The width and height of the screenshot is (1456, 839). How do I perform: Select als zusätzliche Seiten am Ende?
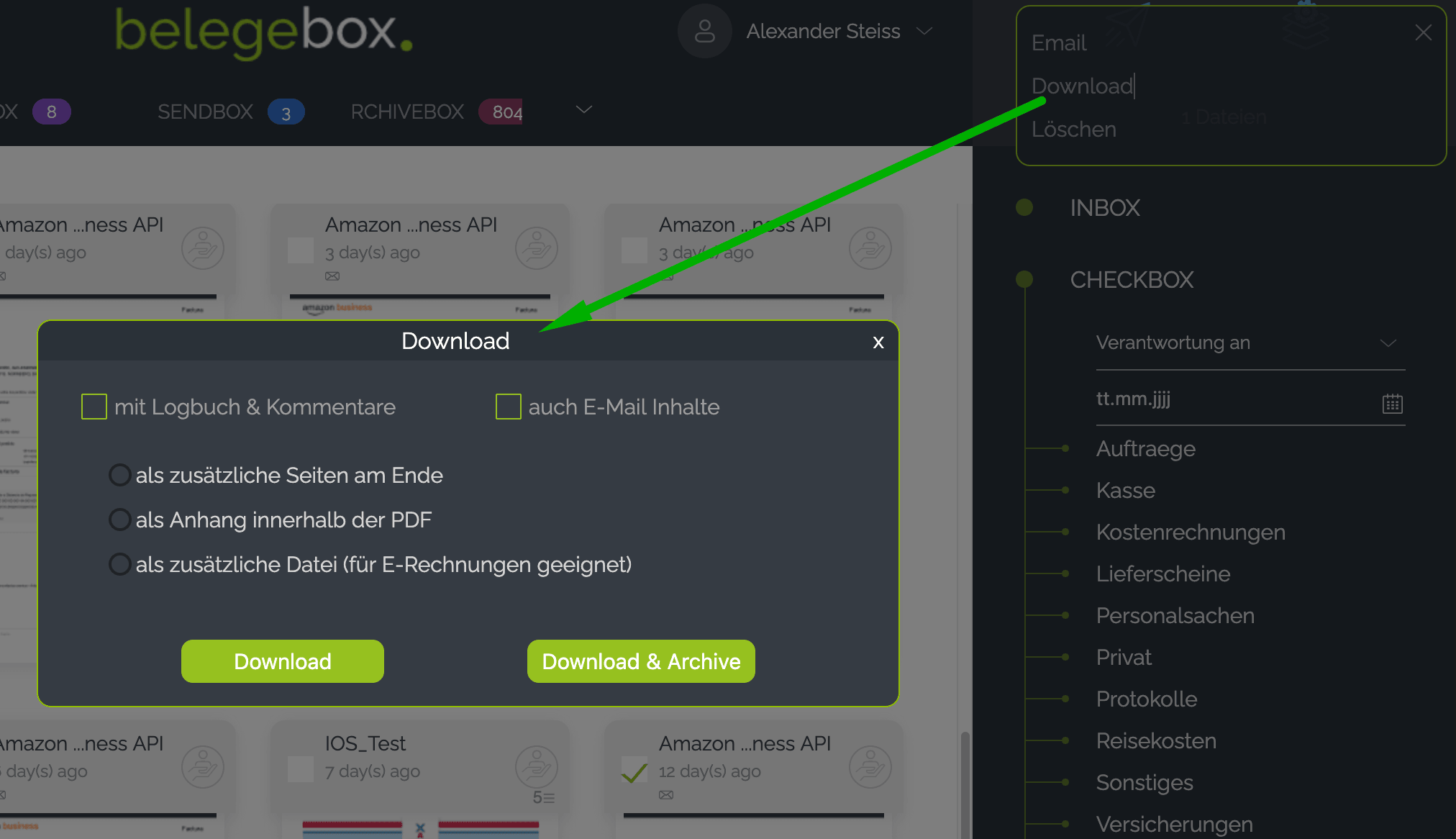pyautogui.click(x=119, y=475)
